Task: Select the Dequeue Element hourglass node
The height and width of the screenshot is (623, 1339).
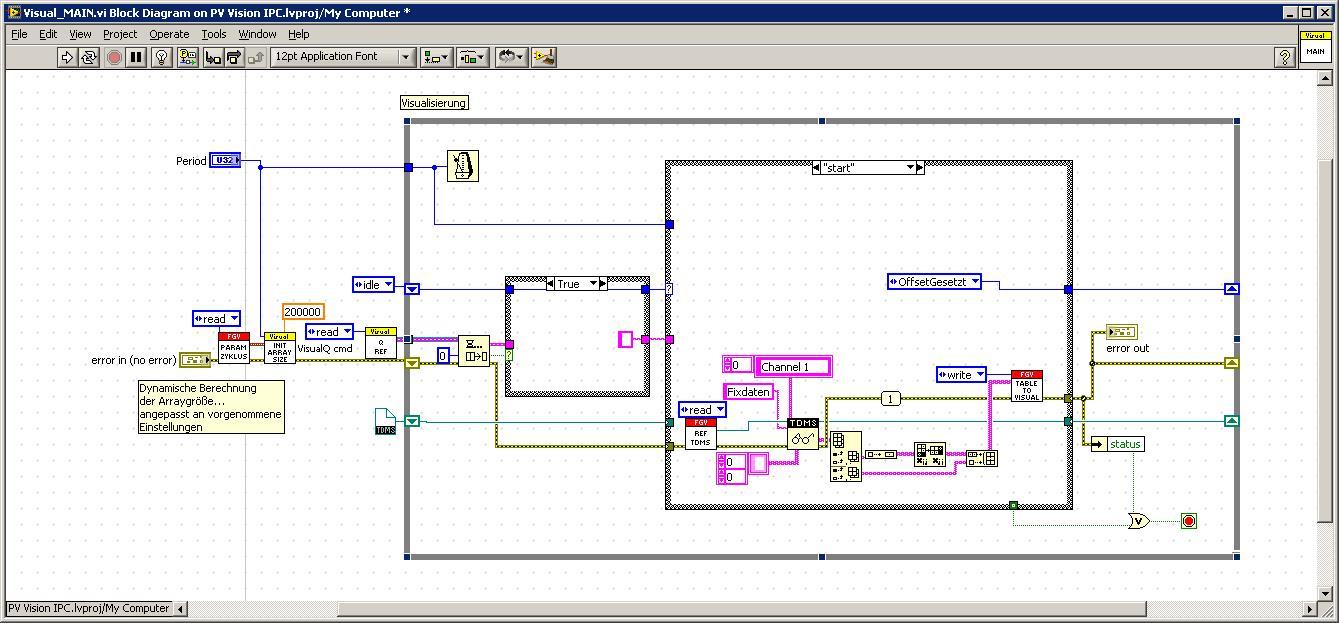Action: (x=474, y=350)
